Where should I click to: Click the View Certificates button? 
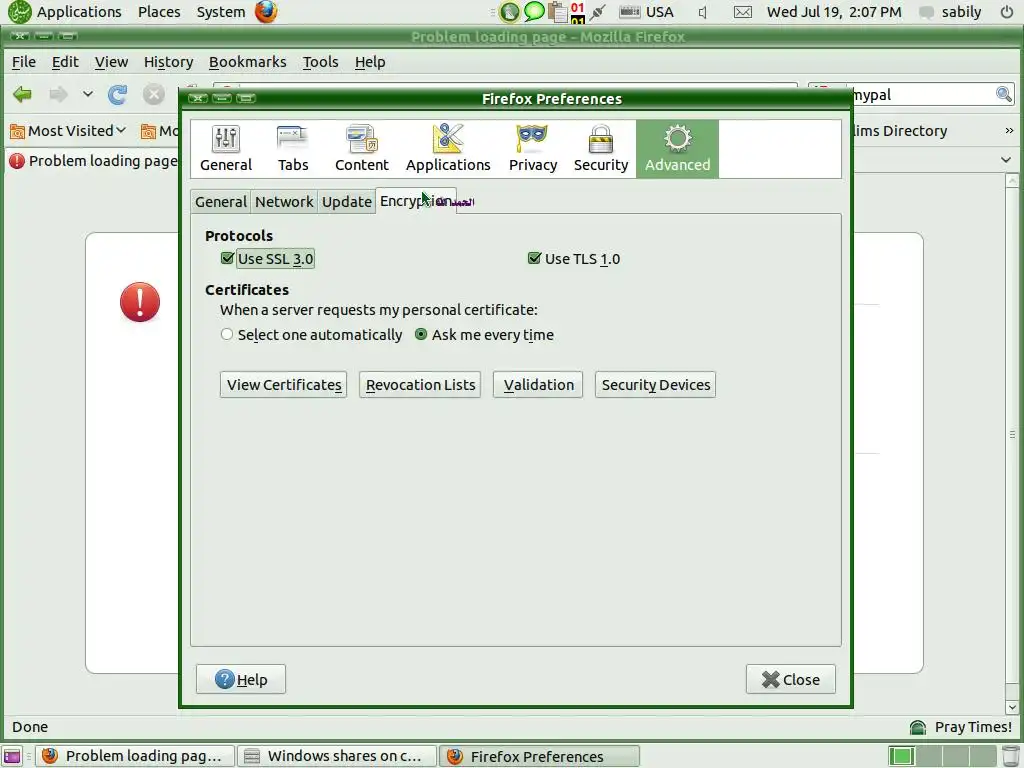(x=283, y=385)
